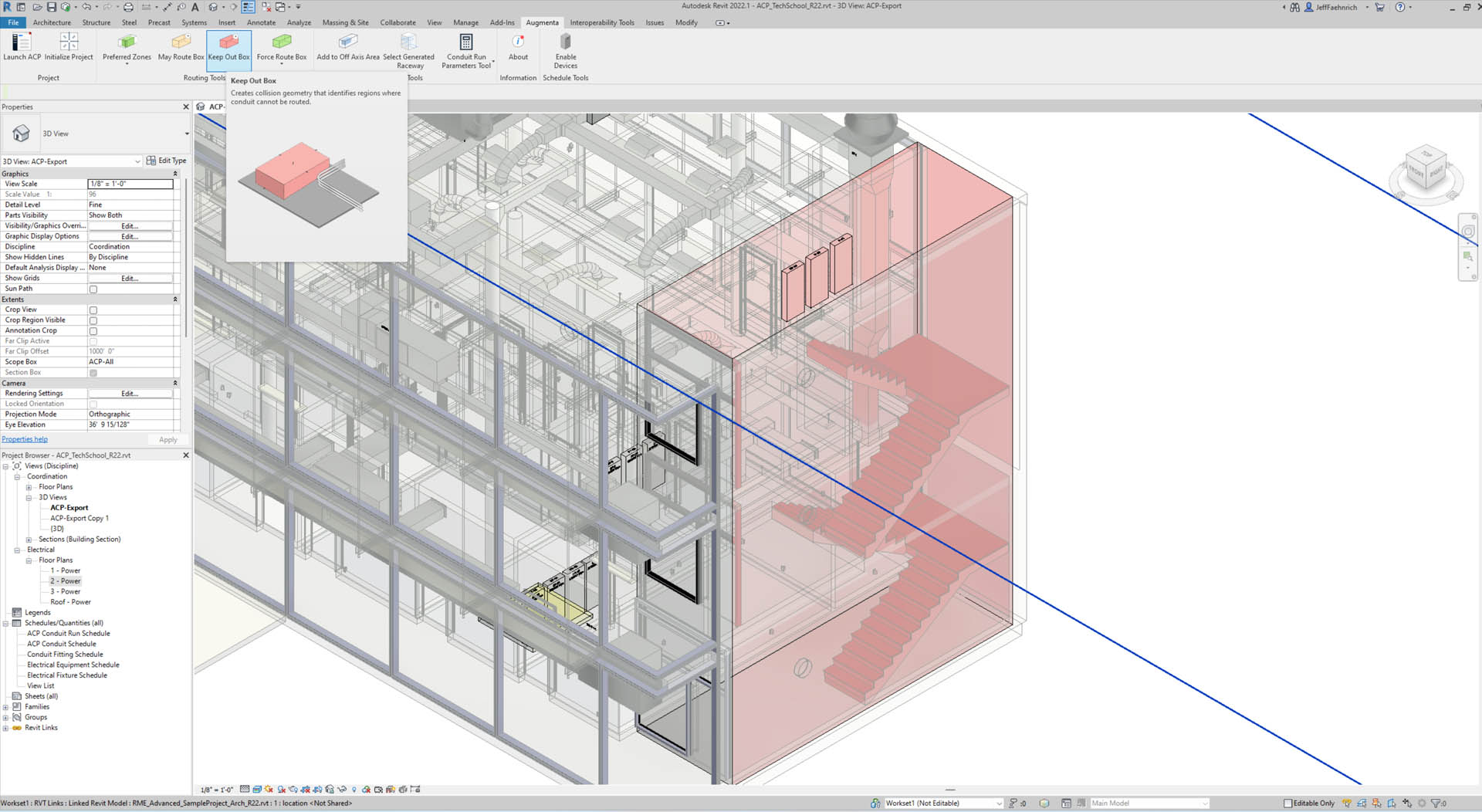Check the Editable Only checkbox
Viewport: 1482px width, 812px height.
coord(1287,804)
